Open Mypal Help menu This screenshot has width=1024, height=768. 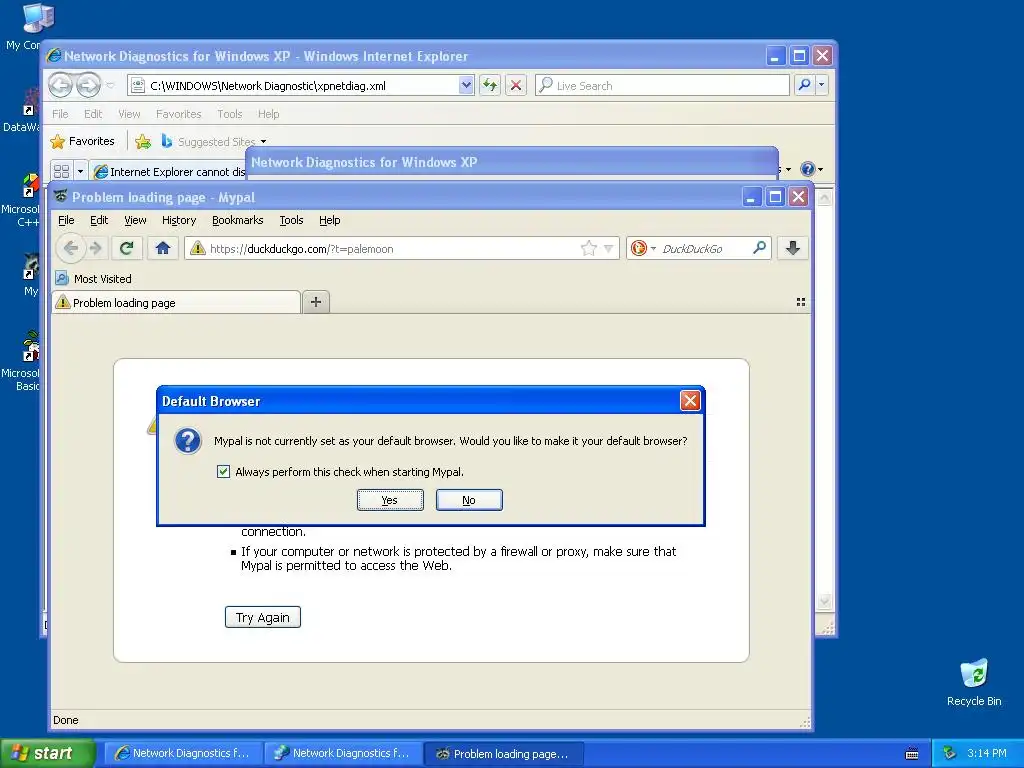pos(330,220)
